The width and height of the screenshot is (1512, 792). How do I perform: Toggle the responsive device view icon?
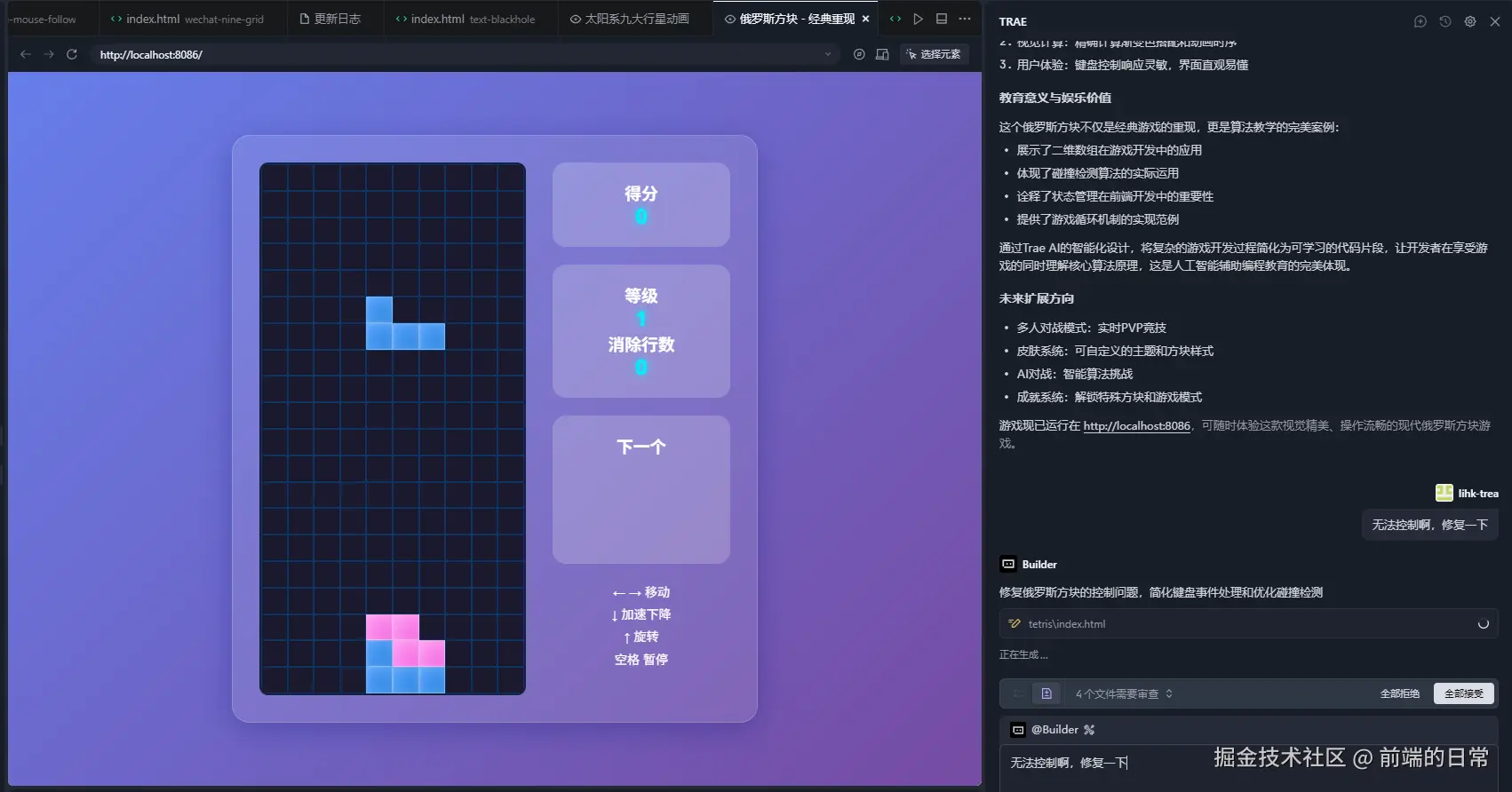click(x=882, y=54)
